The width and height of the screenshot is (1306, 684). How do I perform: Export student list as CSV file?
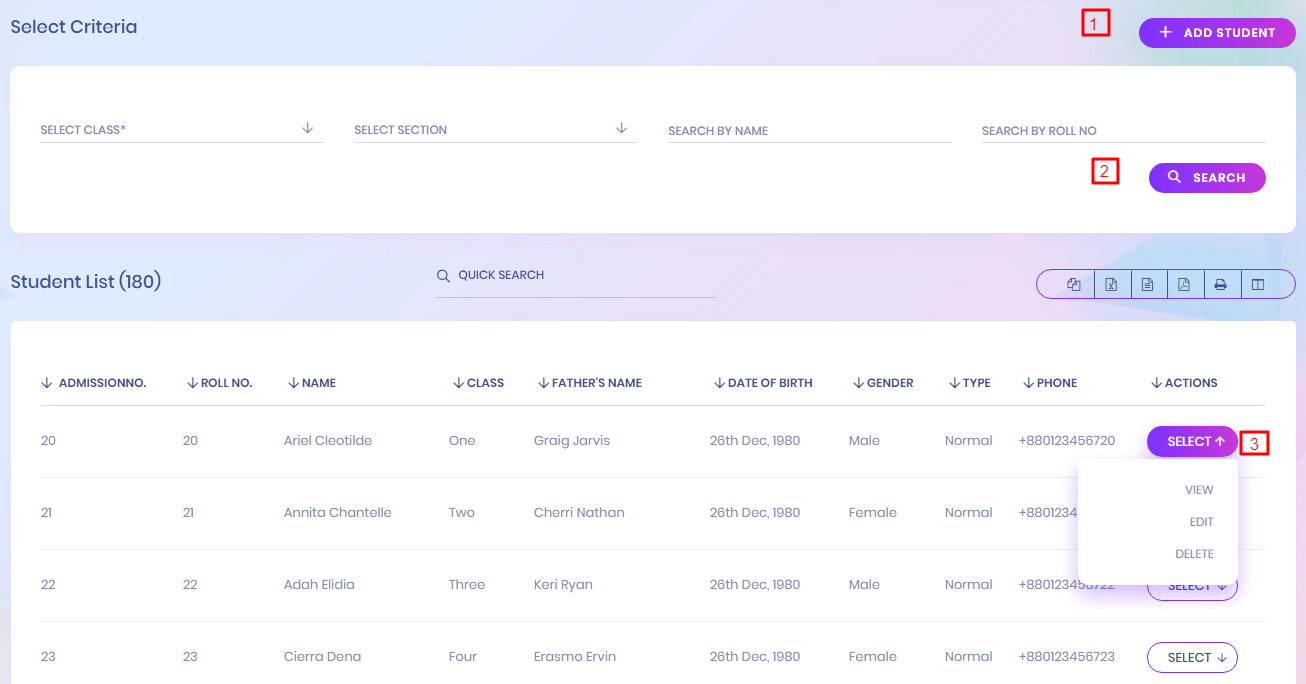click(1148, 284)
